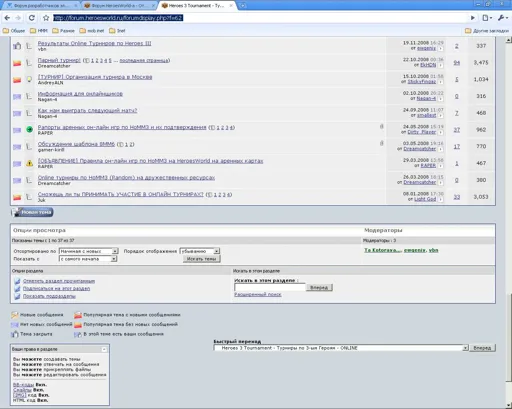Click the green status icon of Raper thread
The height and width of the screenshot is (409, 512).
(29, 130)
